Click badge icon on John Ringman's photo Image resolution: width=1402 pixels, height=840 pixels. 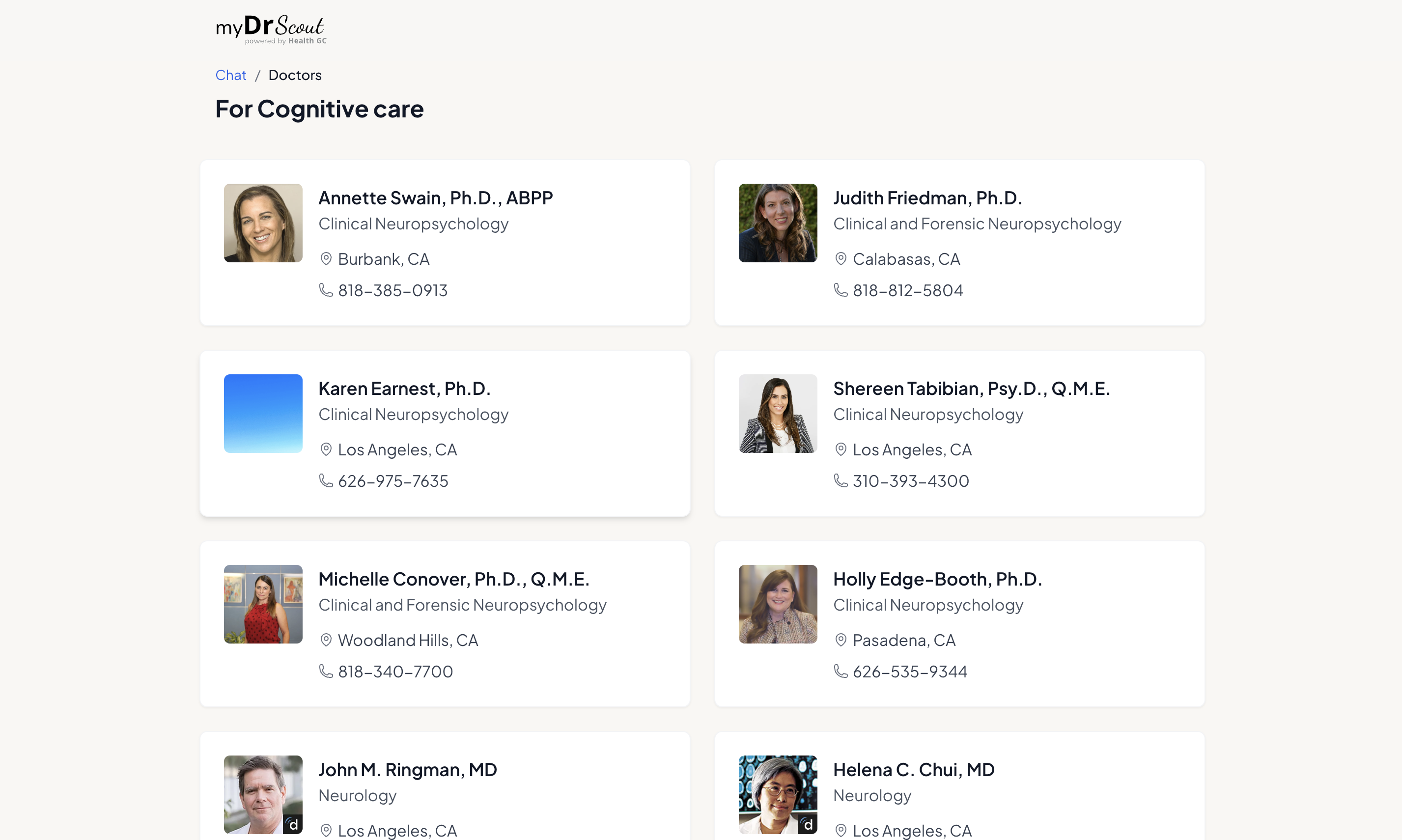tap(293, 824)
